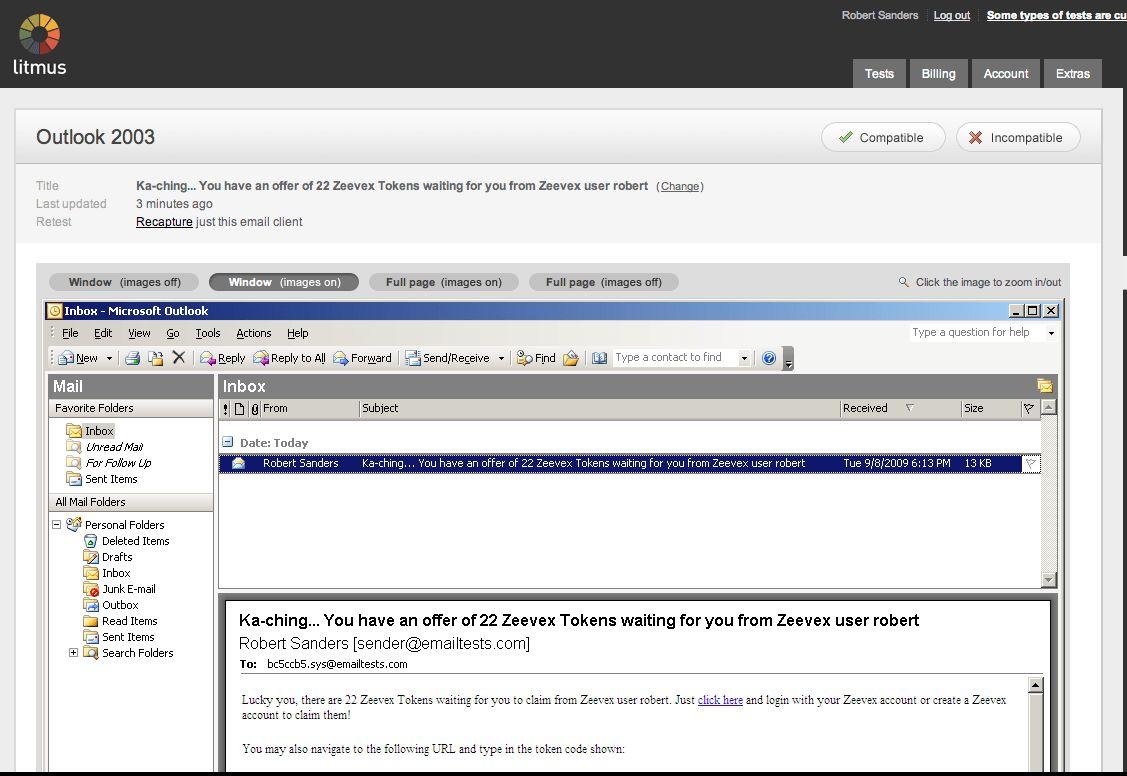The image size is (1127, 776).
Task: Click the Flag Status column header
Action: (x=1029, y=408)
